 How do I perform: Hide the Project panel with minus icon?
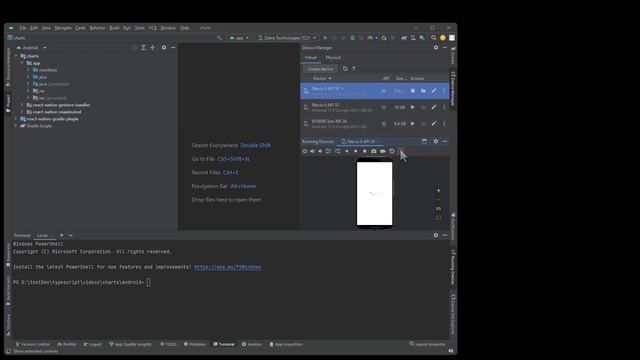(x=173, y=48)
